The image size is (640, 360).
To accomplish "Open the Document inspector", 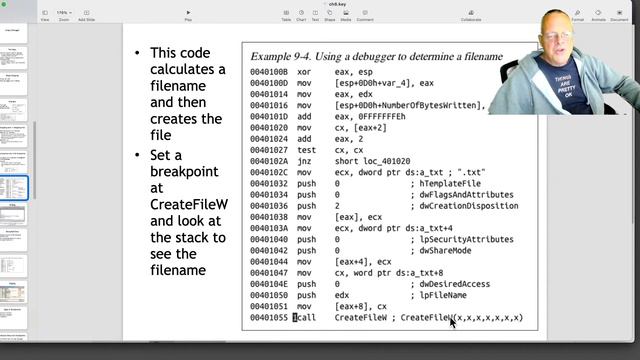I will pyautogui.click(x=619, y=16).
